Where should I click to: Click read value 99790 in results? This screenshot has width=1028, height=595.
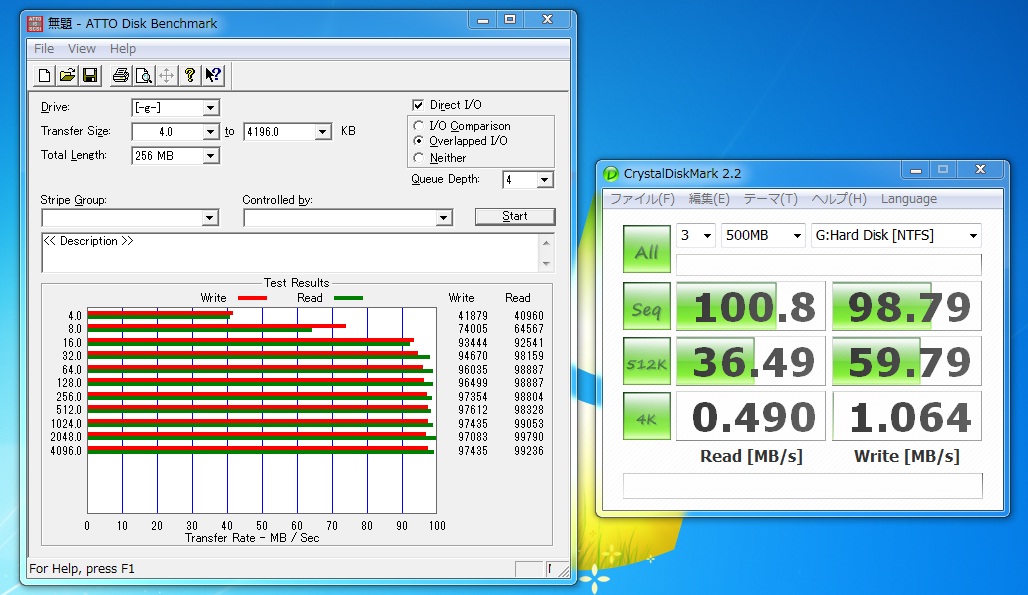click(528, 437)
